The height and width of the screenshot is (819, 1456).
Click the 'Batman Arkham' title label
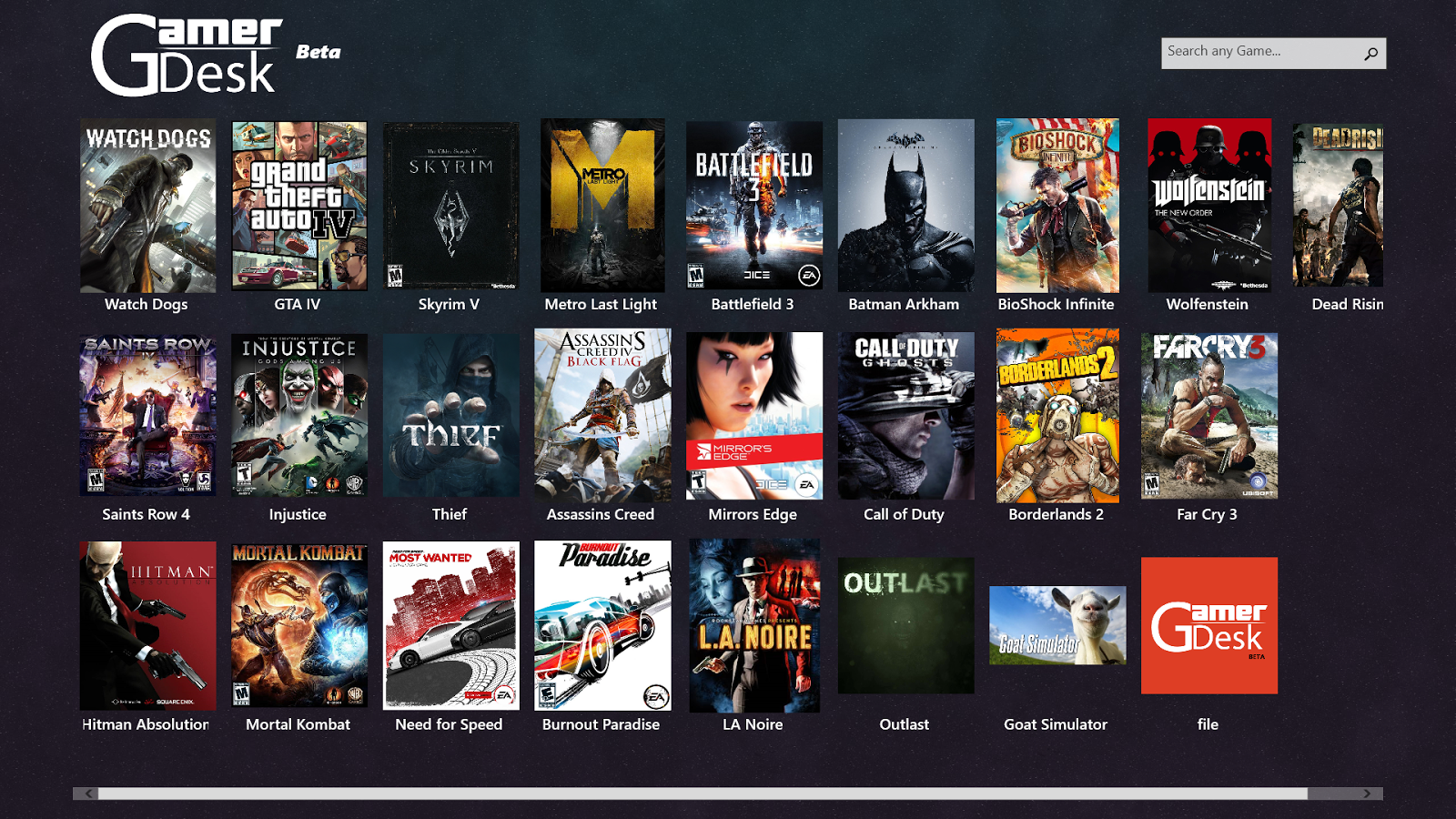[x=904, y=304]
